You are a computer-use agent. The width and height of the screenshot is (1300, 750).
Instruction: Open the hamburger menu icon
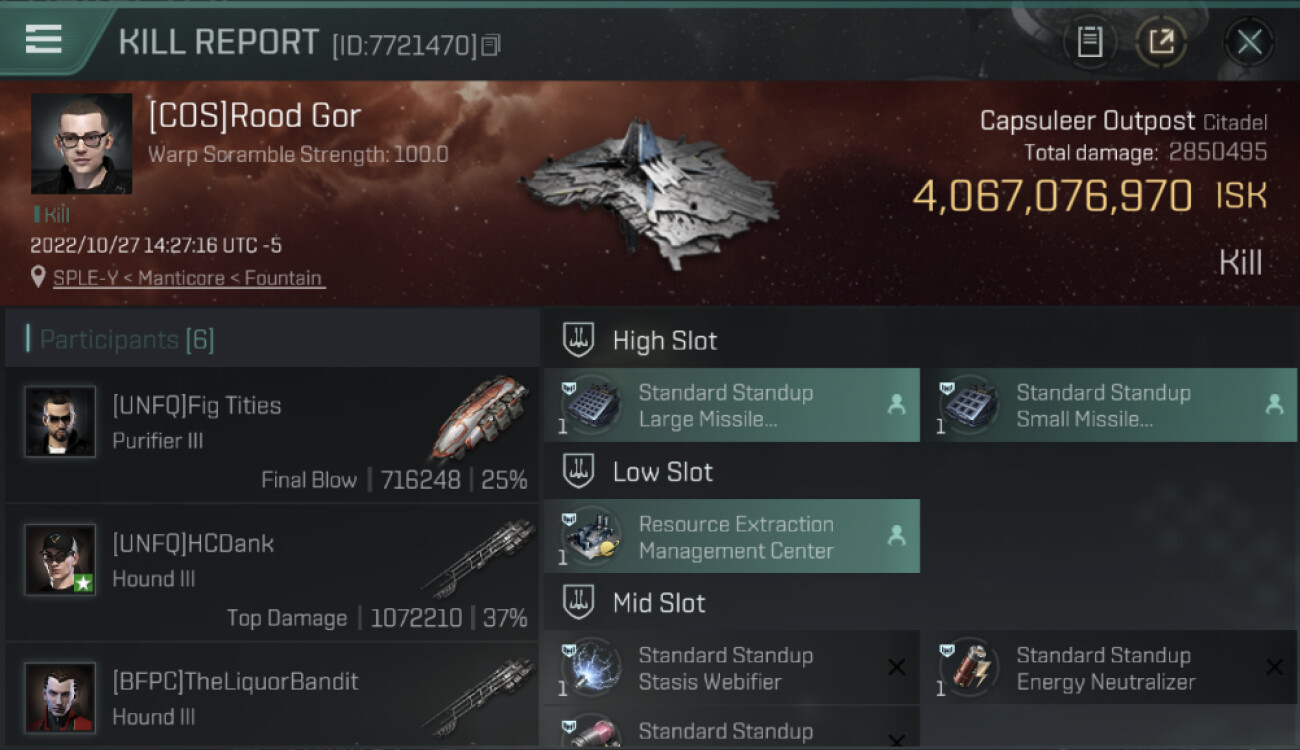[44, 40]
